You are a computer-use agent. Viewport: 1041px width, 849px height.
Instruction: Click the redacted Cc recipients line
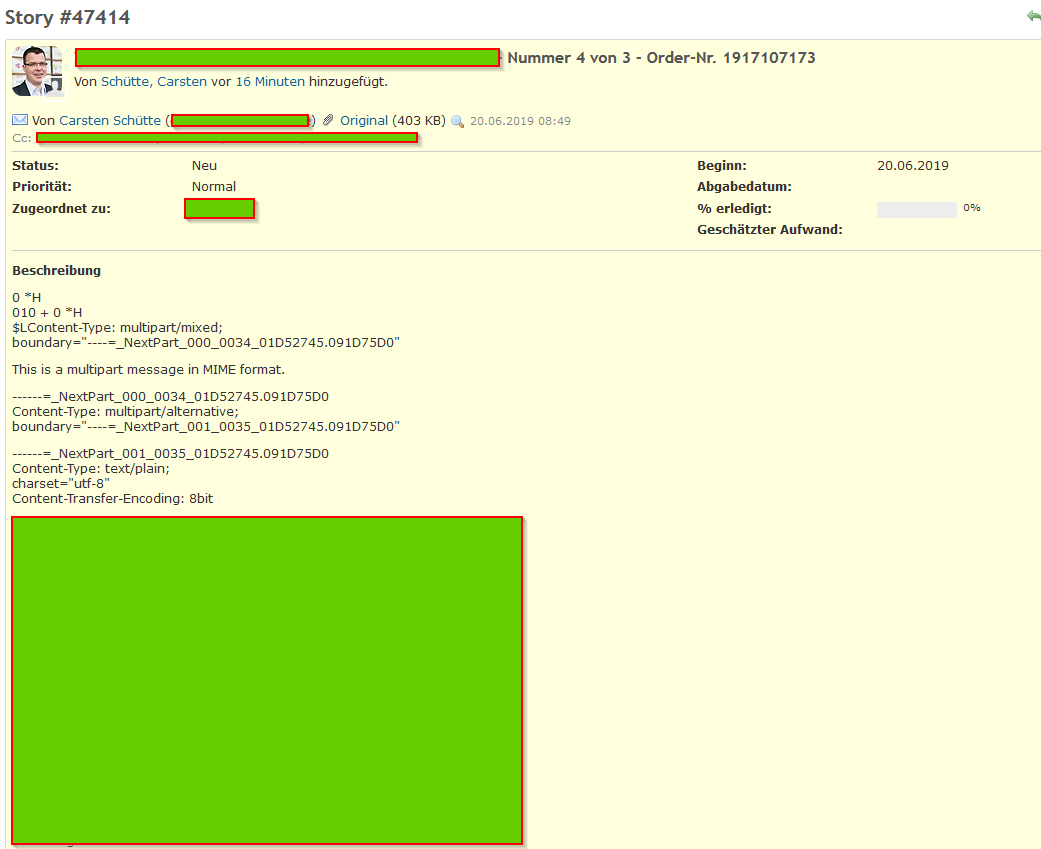pyautogui.click(x=226, y=137)
